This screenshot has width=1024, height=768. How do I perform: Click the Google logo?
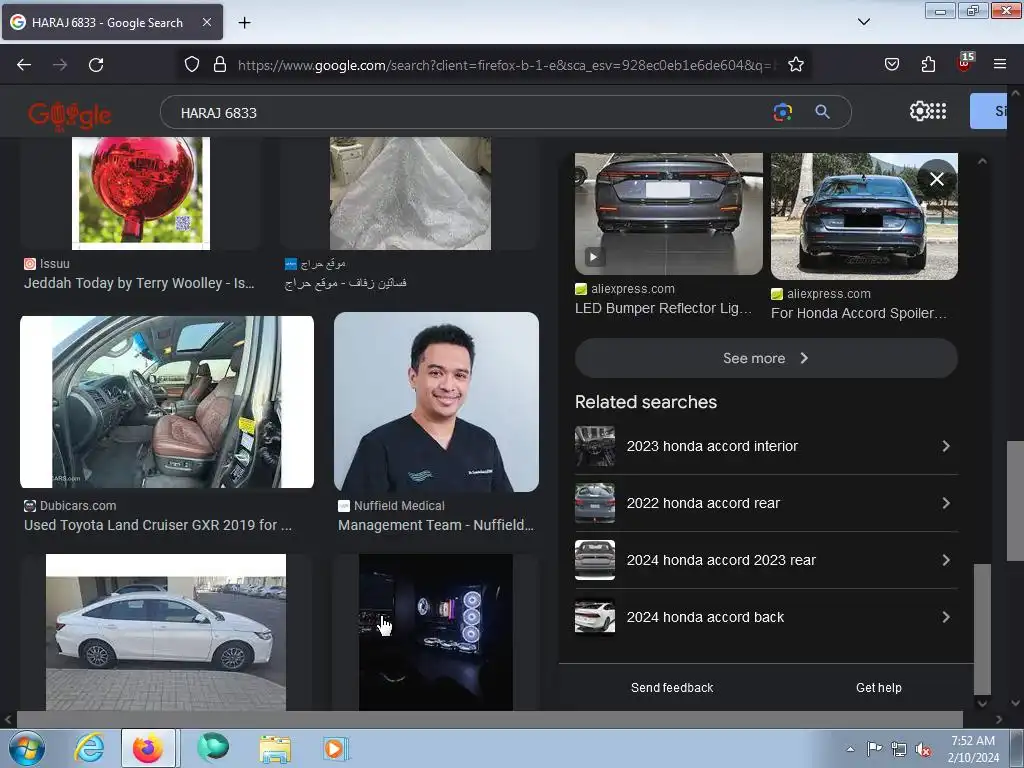coord(70,114)
